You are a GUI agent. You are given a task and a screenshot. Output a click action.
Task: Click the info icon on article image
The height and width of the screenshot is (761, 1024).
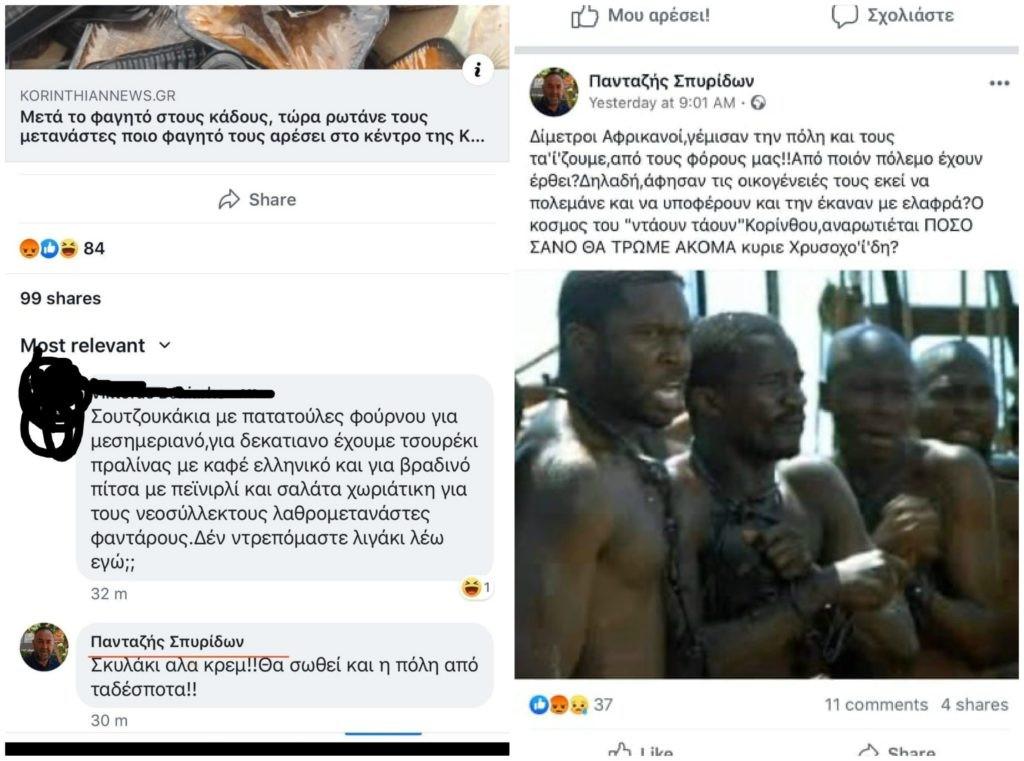tap(478, 69)
